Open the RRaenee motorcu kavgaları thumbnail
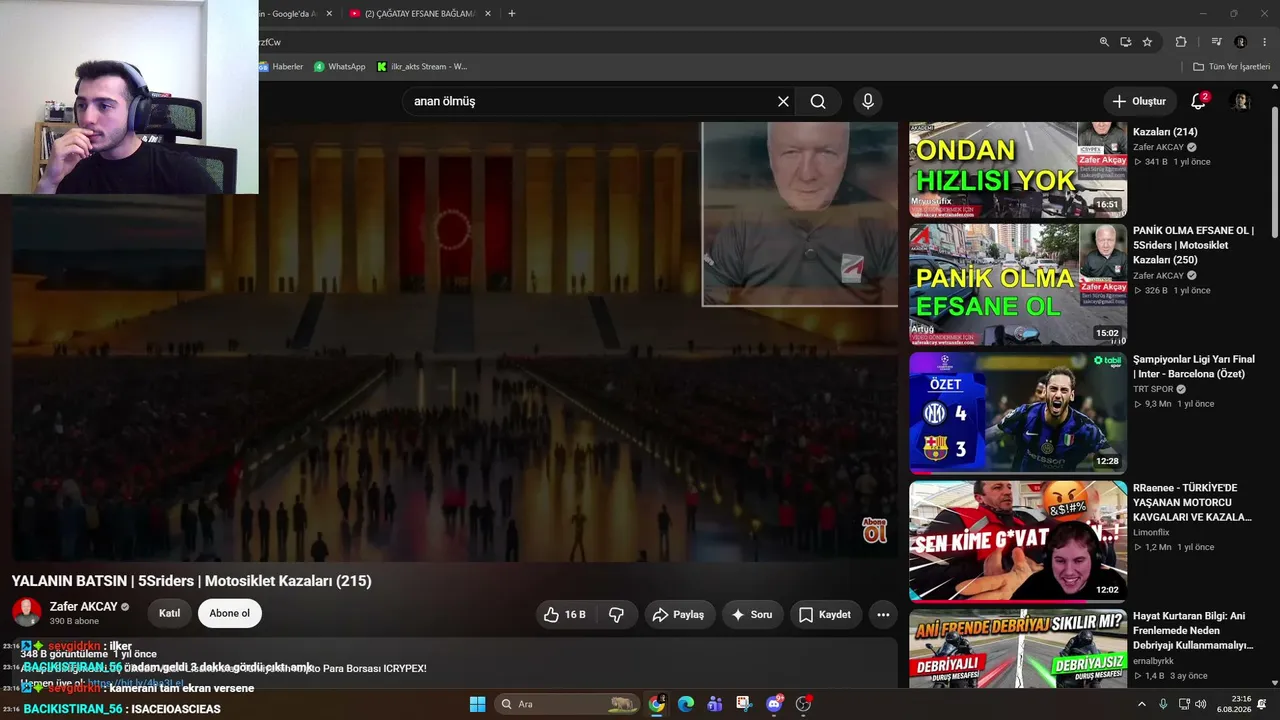 pos(1018,541)
